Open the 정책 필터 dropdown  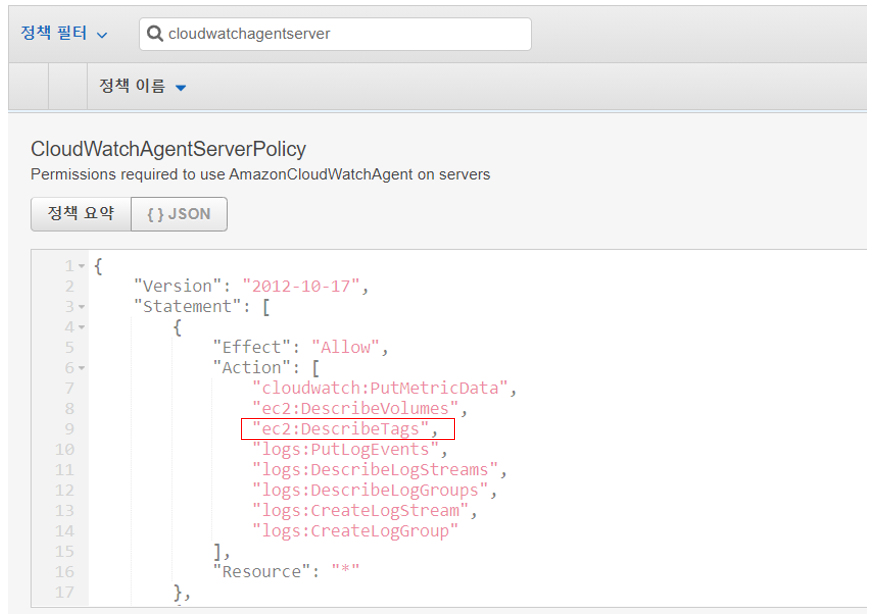(x=64, y=33)
